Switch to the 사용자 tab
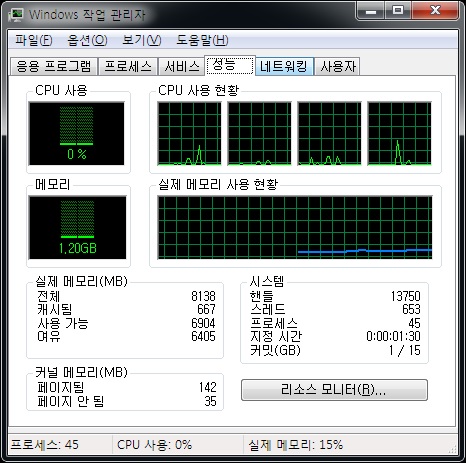466x463 pixels. coord(337,66)
